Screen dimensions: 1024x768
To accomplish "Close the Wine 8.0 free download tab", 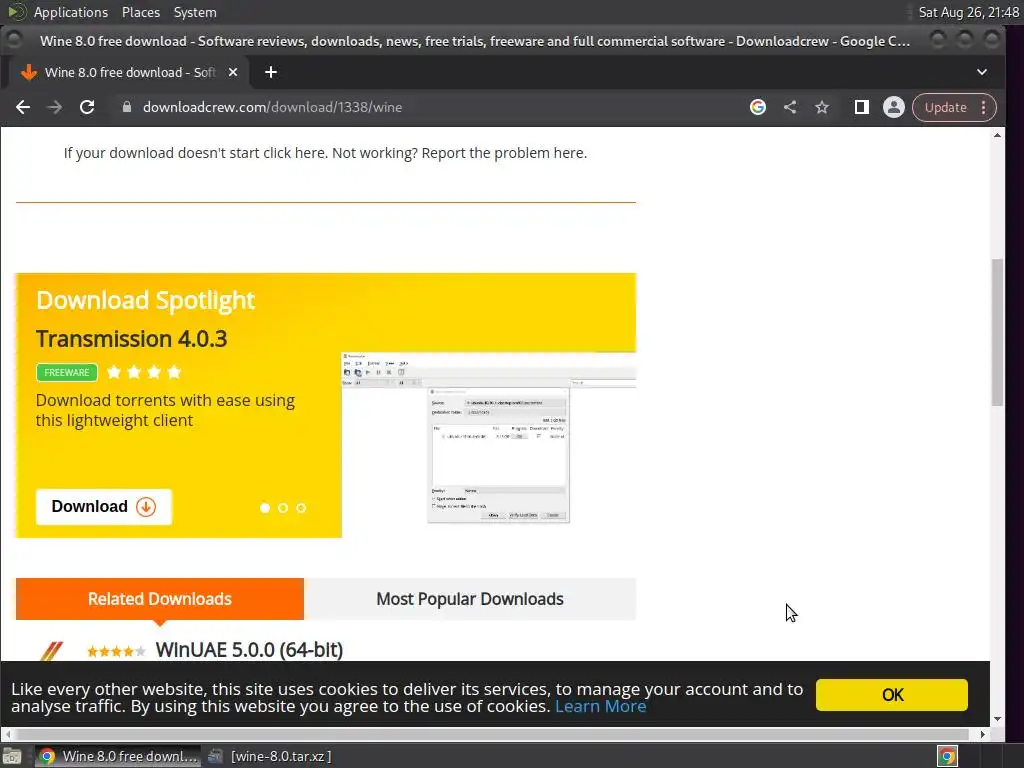I will (232, 72).
